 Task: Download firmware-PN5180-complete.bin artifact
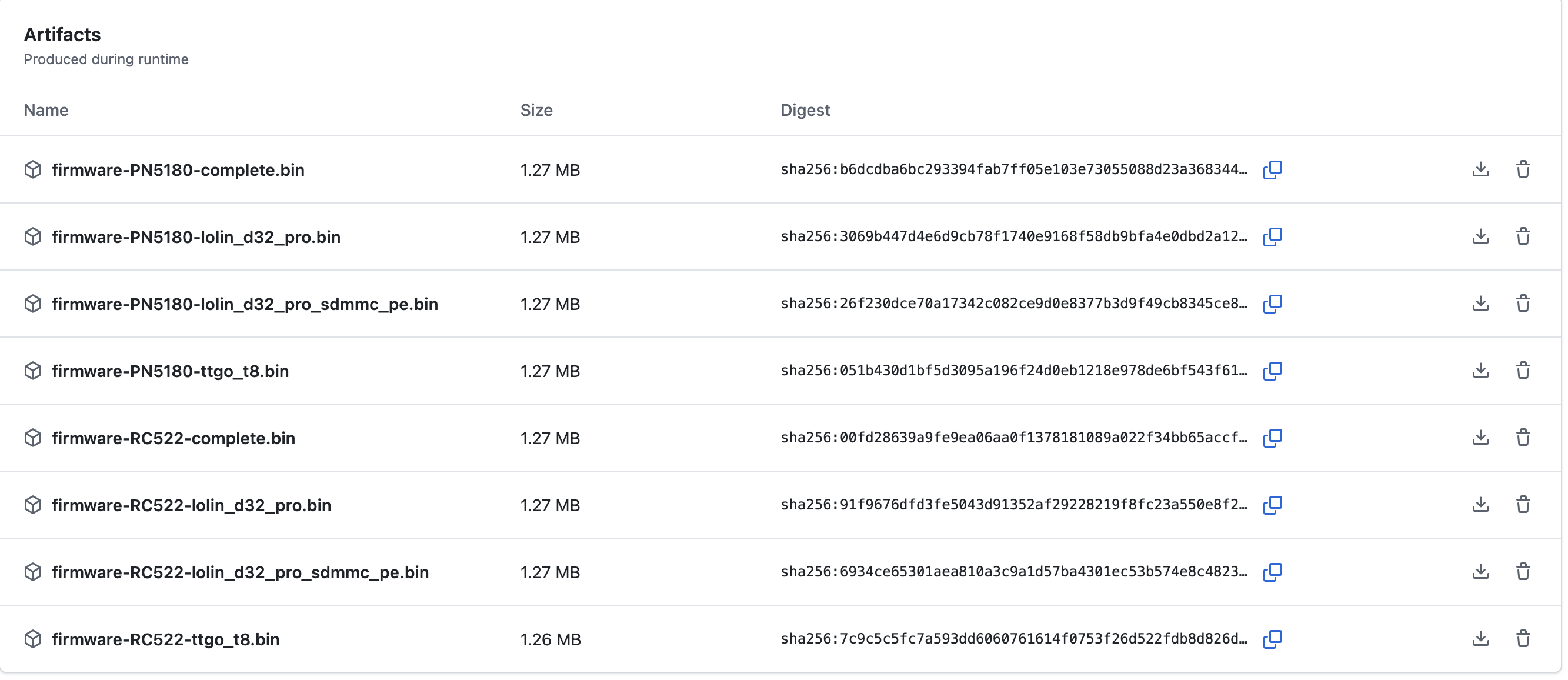point(1480,170)
